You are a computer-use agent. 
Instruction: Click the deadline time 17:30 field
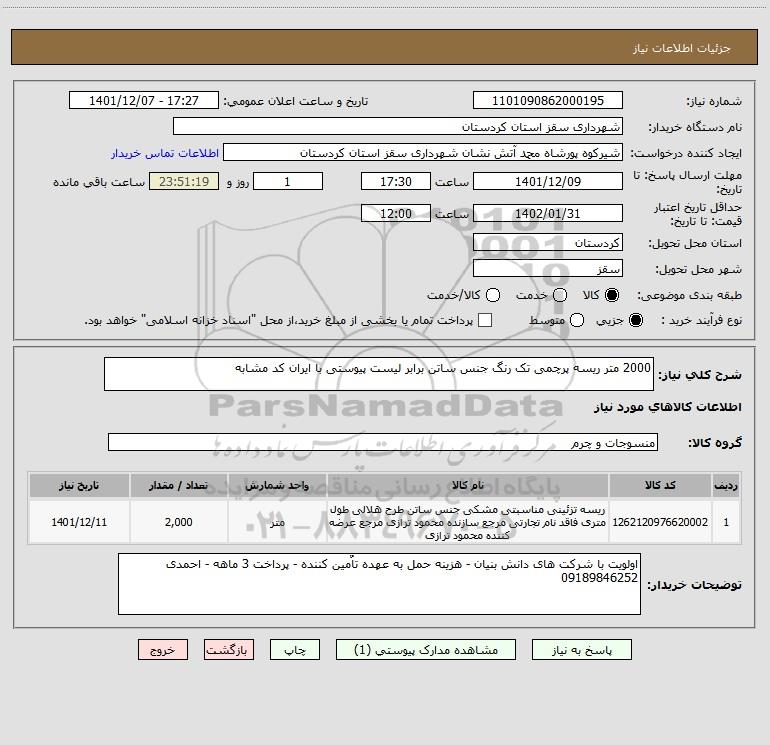tap(396, 181)
